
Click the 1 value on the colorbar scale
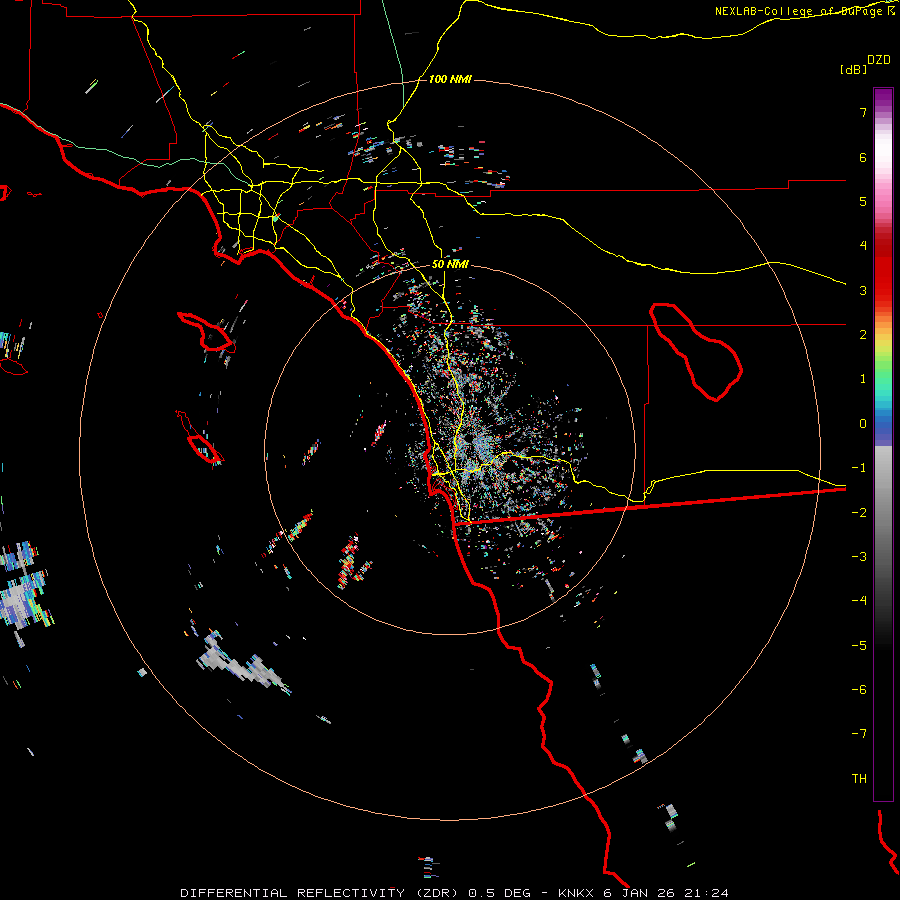pos(863,379)
